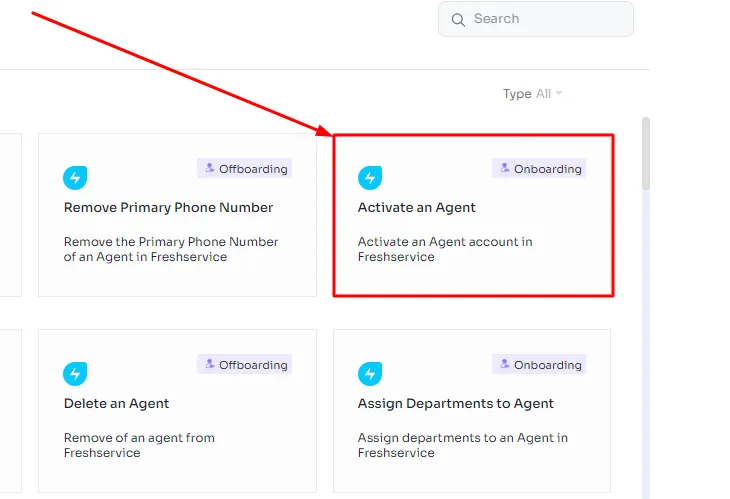
Task: Click the vertical scrollbar thumb
Action: coord(646,154)
